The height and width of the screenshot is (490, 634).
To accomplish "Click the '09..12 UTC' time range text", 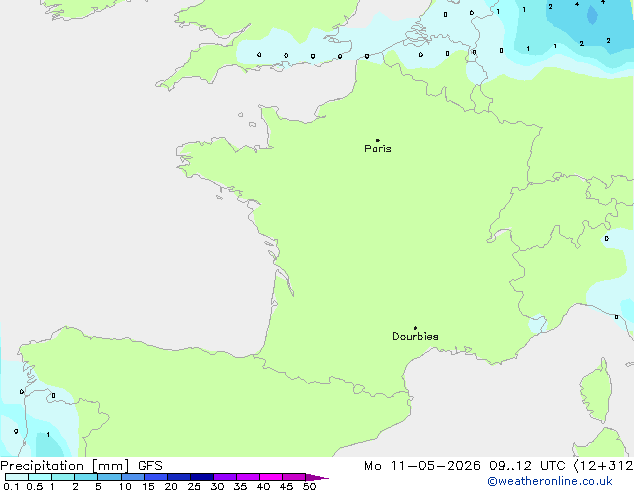I will point(527,466).
